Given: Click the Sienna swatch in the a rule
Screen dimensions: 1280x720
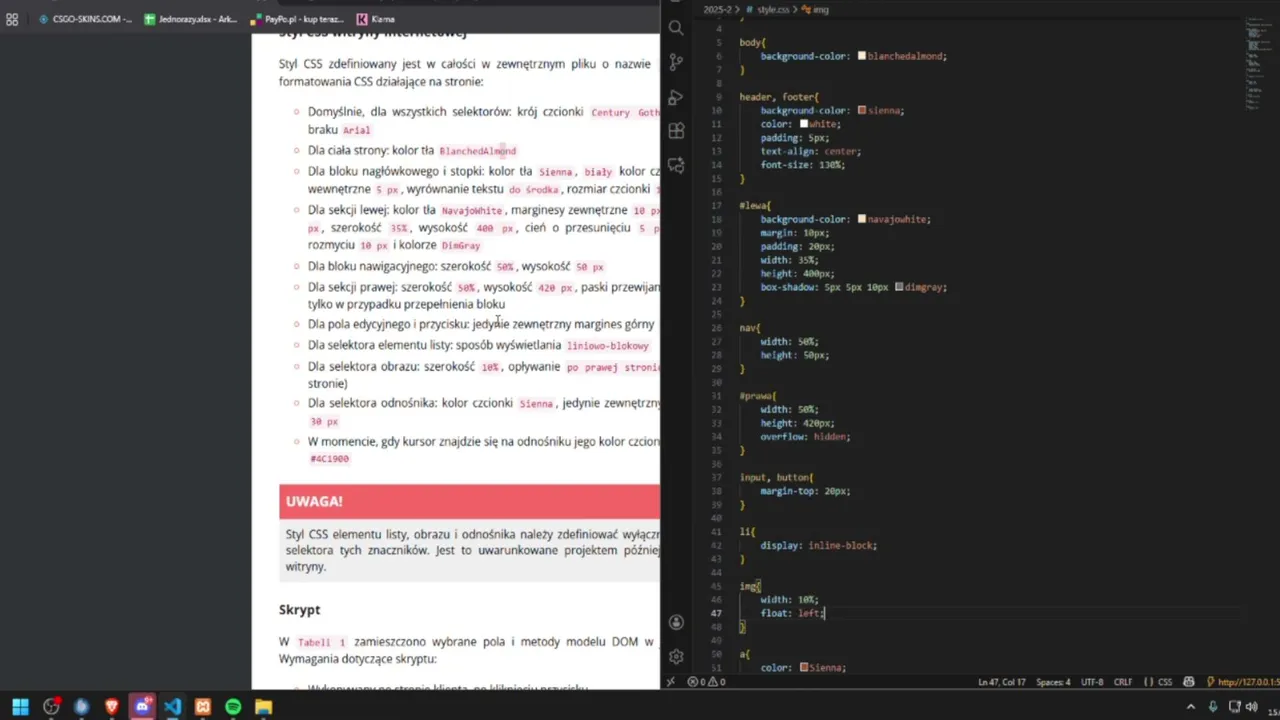Looking at the screenshot, I should click(x=804, y=667).
